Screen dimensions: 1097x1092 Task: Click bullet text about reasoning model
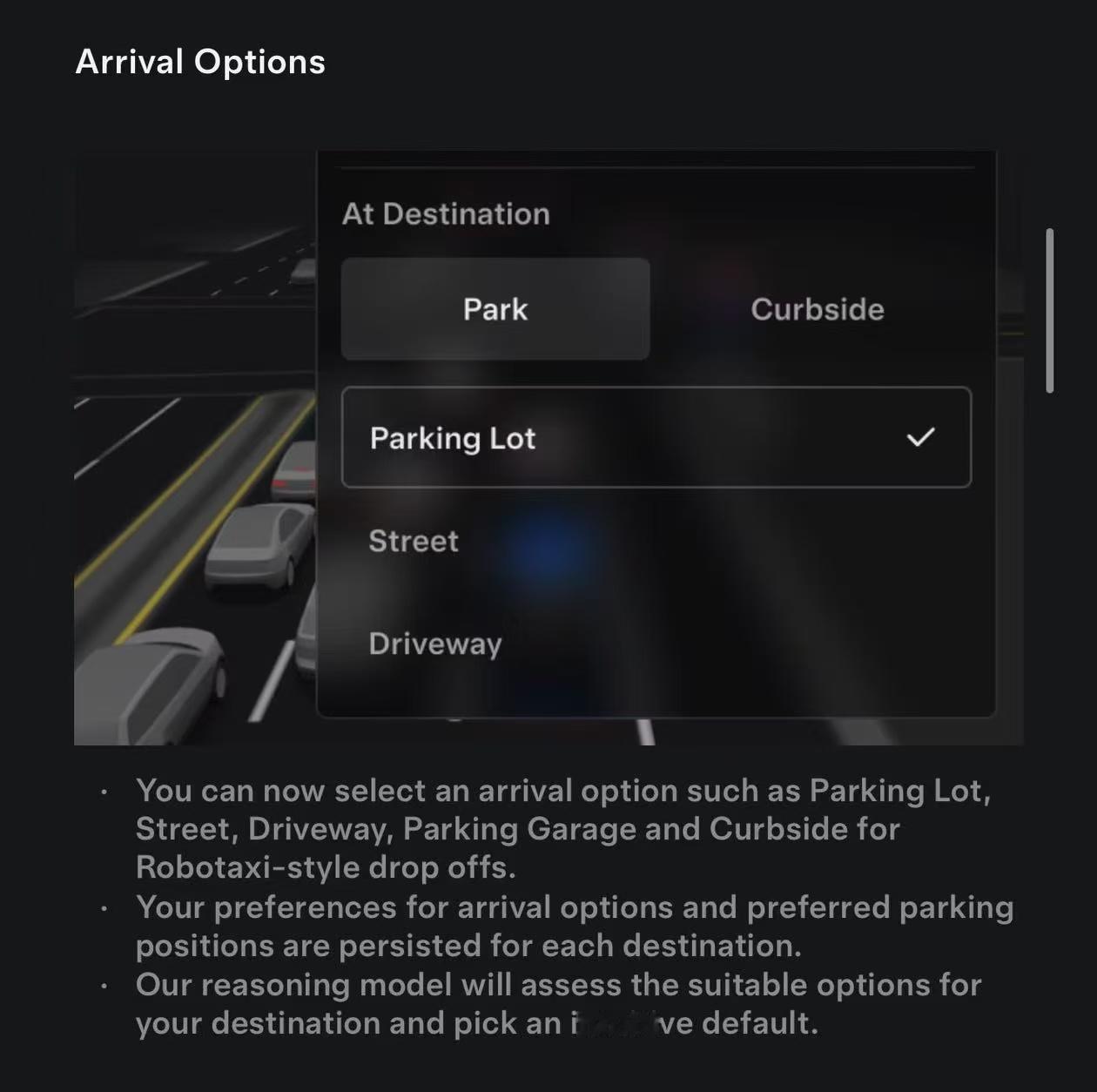(x=559, y=1003)
